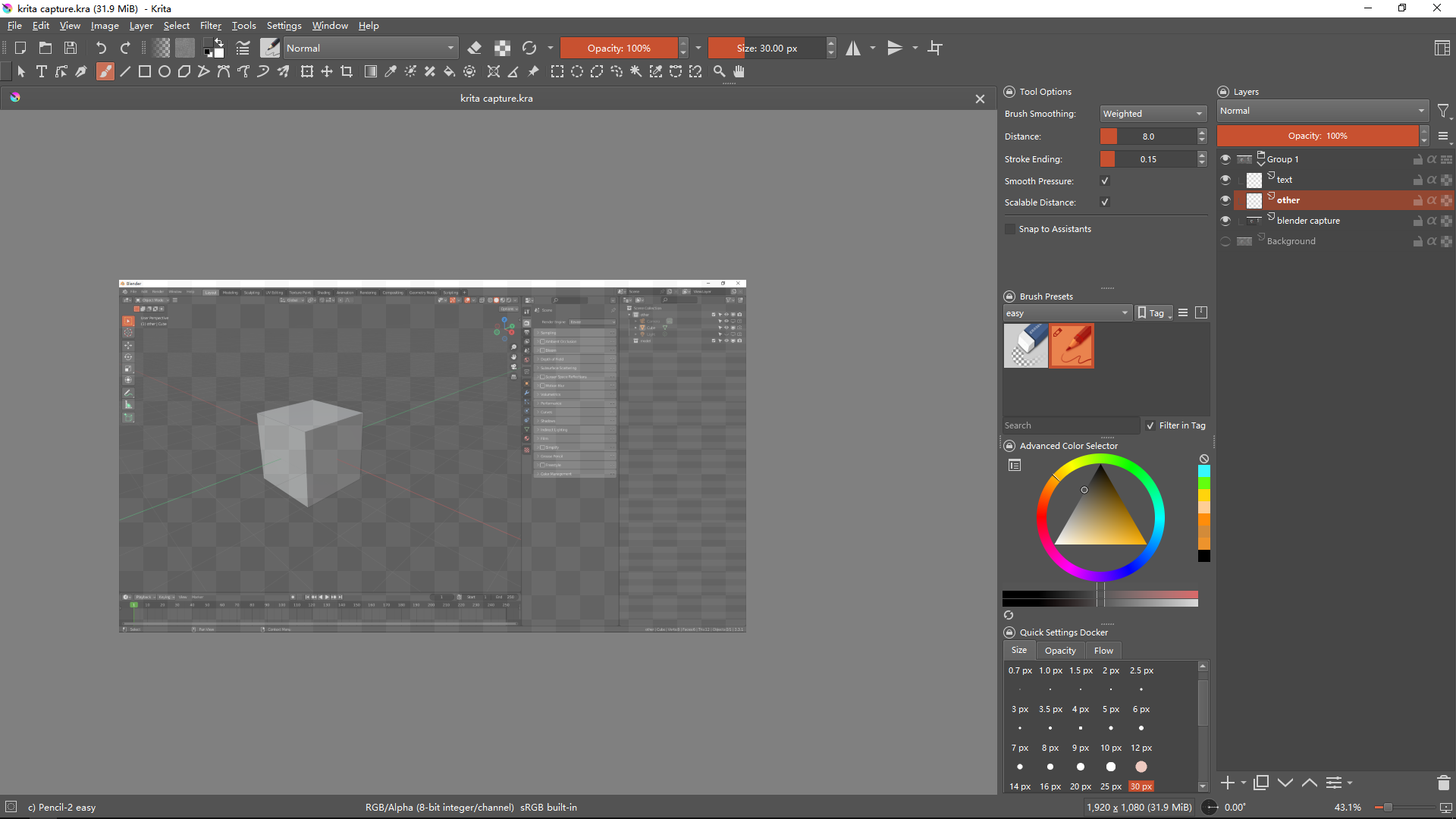This screenshot has height=819, width=1456.
Task: Select the Crop tool
Action: pyautogui.click(x=347, y=71)
